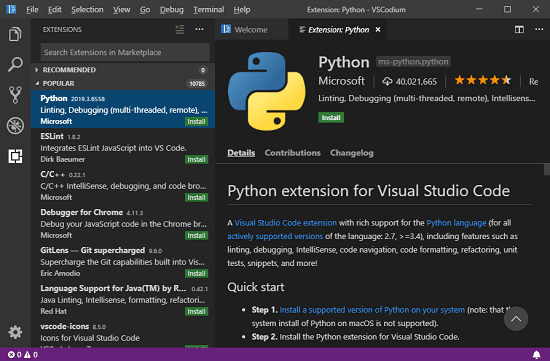
Task: Switch to the Welcome tab
Action: point(251,29)
